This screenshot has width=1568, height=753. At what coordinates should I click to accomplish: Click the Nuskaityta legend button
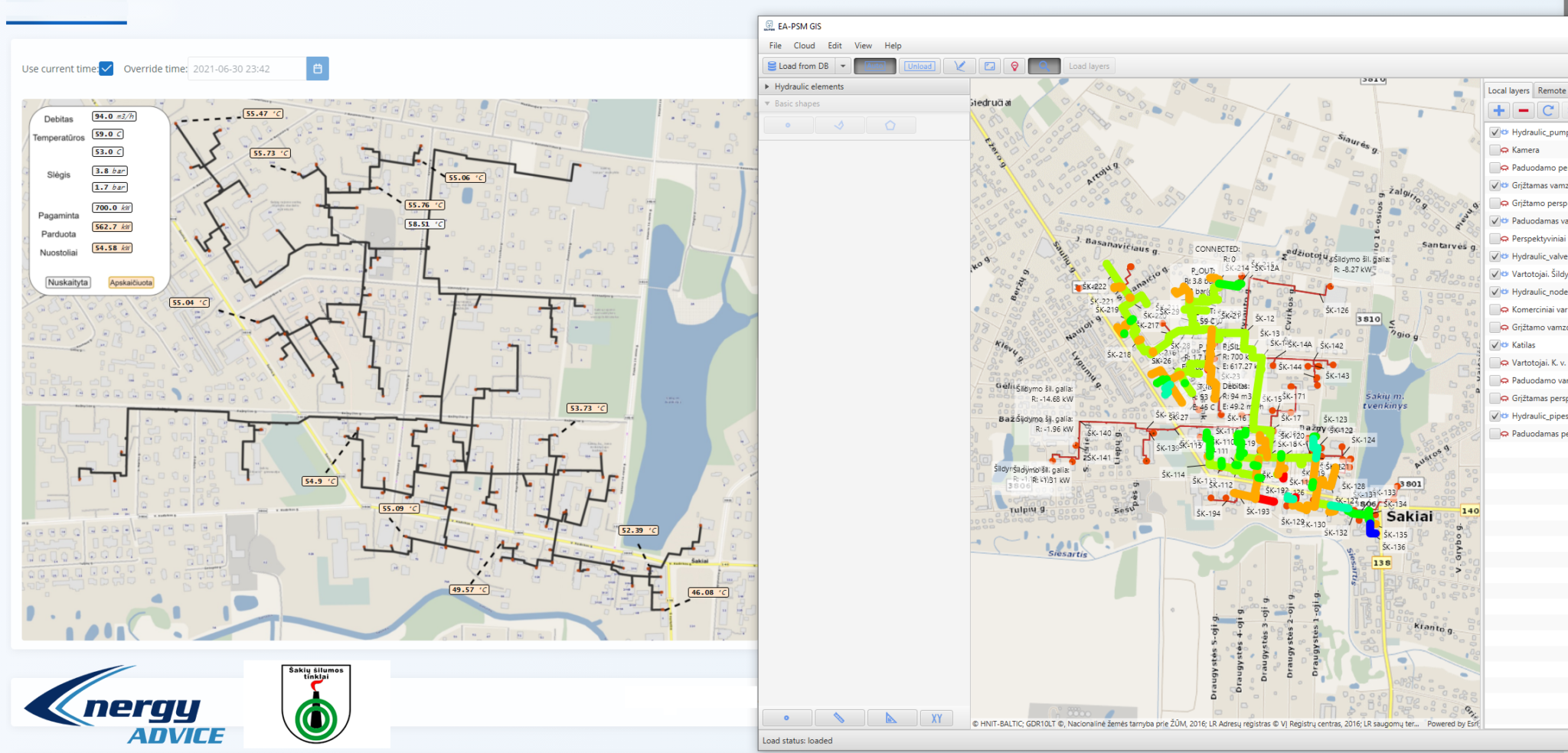point(68,282)
